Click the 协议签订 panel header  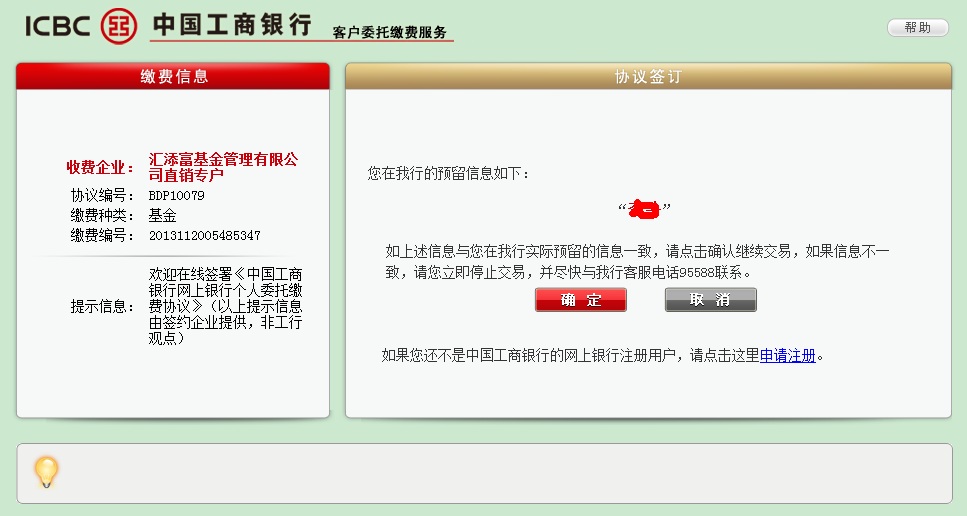point(648,77)
